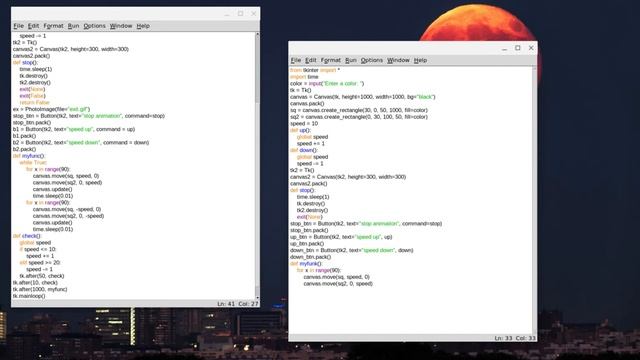Open Format menu in left window

tap(53, 26)
